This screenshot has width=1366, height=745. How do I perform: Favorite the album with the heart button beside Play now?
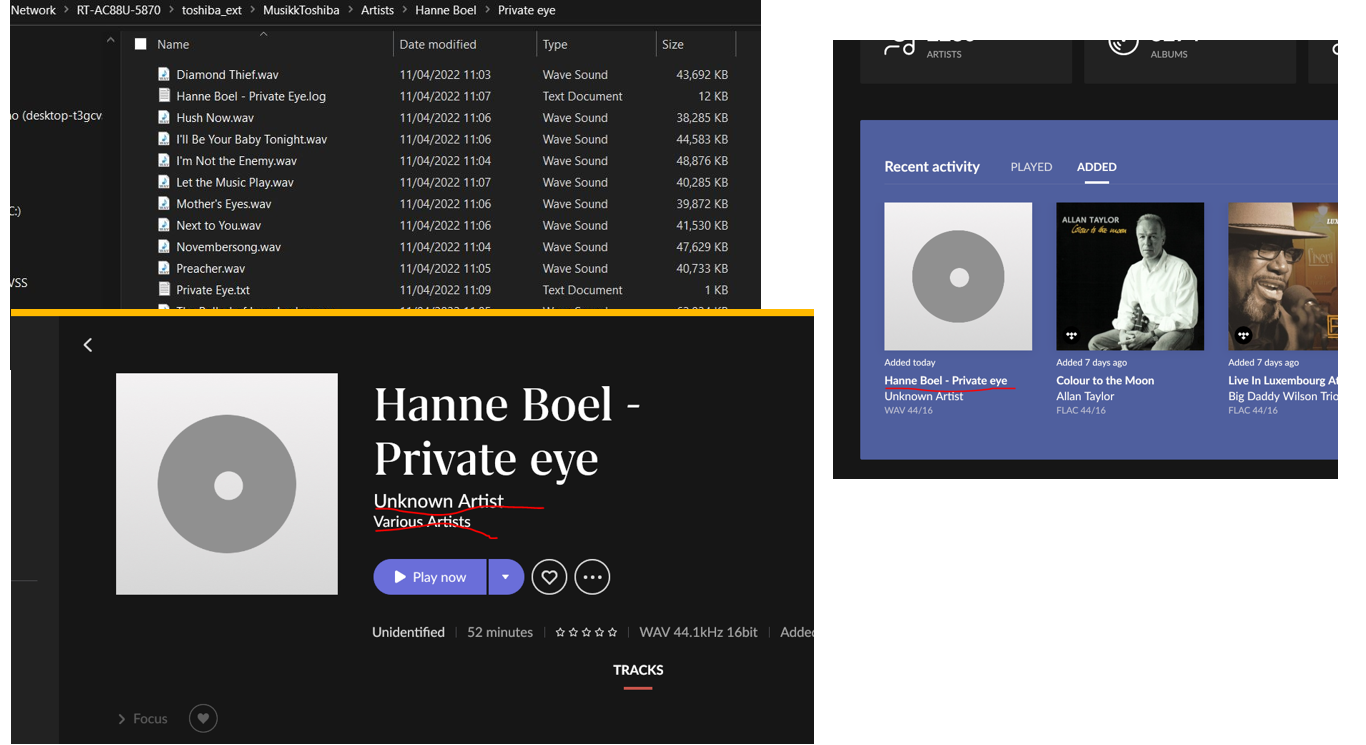(549, 577)
